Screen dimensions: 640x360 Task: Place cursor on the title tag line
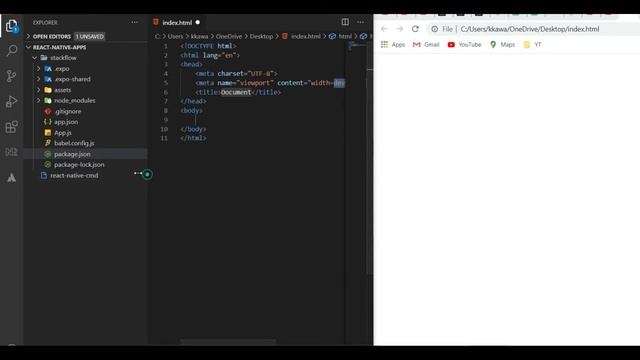pos(238,92)
